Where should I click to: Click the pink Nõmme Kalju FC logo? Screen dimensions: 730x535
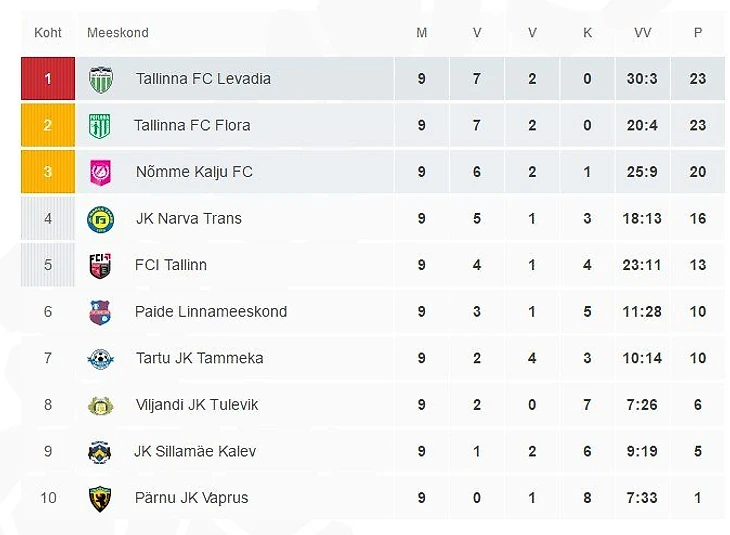click(100, 172)
